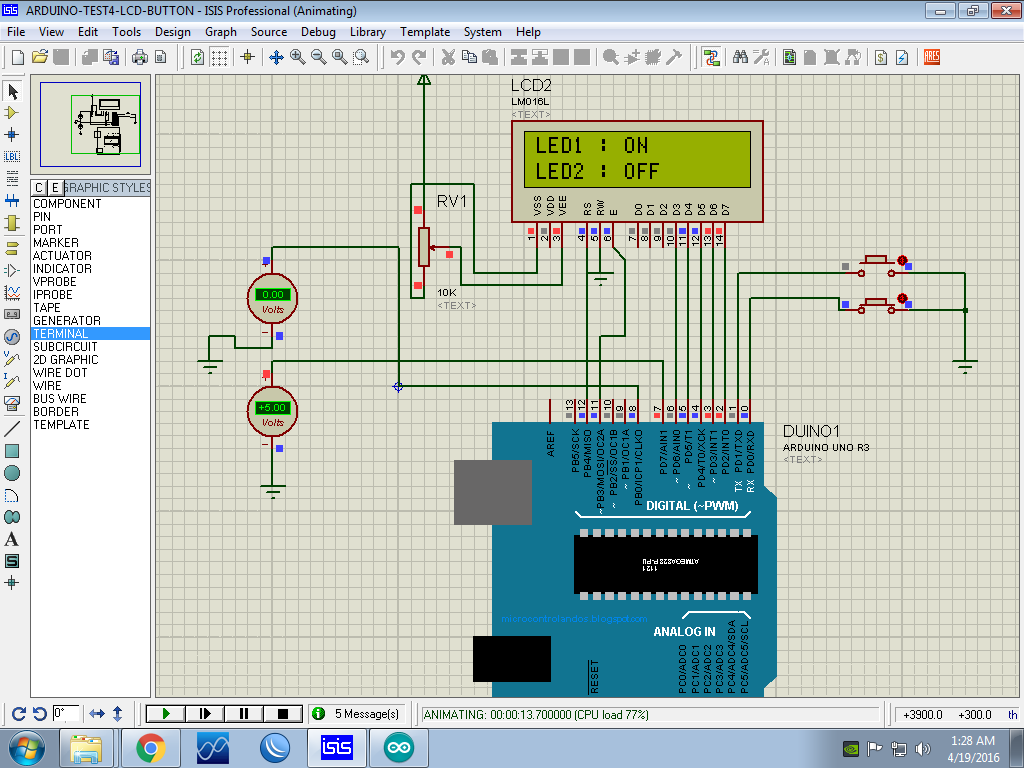
Task: Select the 2D Graphics Line tool
Action: [x=12, y=428]
